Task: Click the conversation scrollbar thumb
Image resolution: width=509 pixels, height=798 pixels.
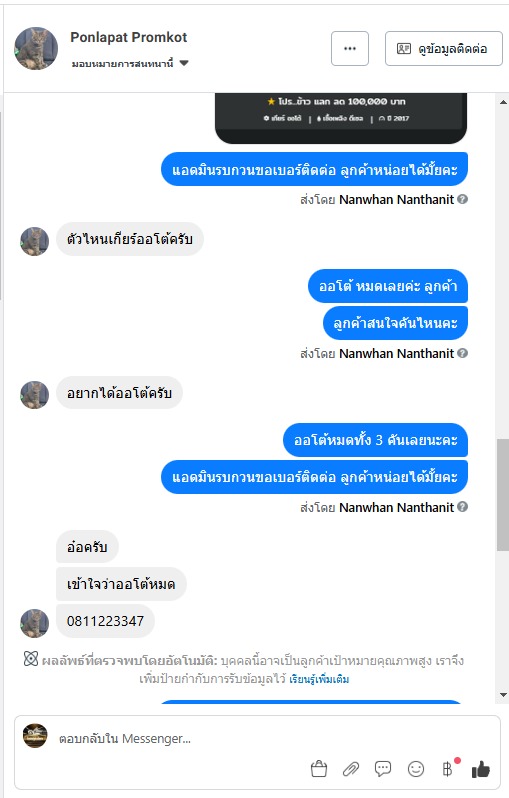Action: [503, 495]
